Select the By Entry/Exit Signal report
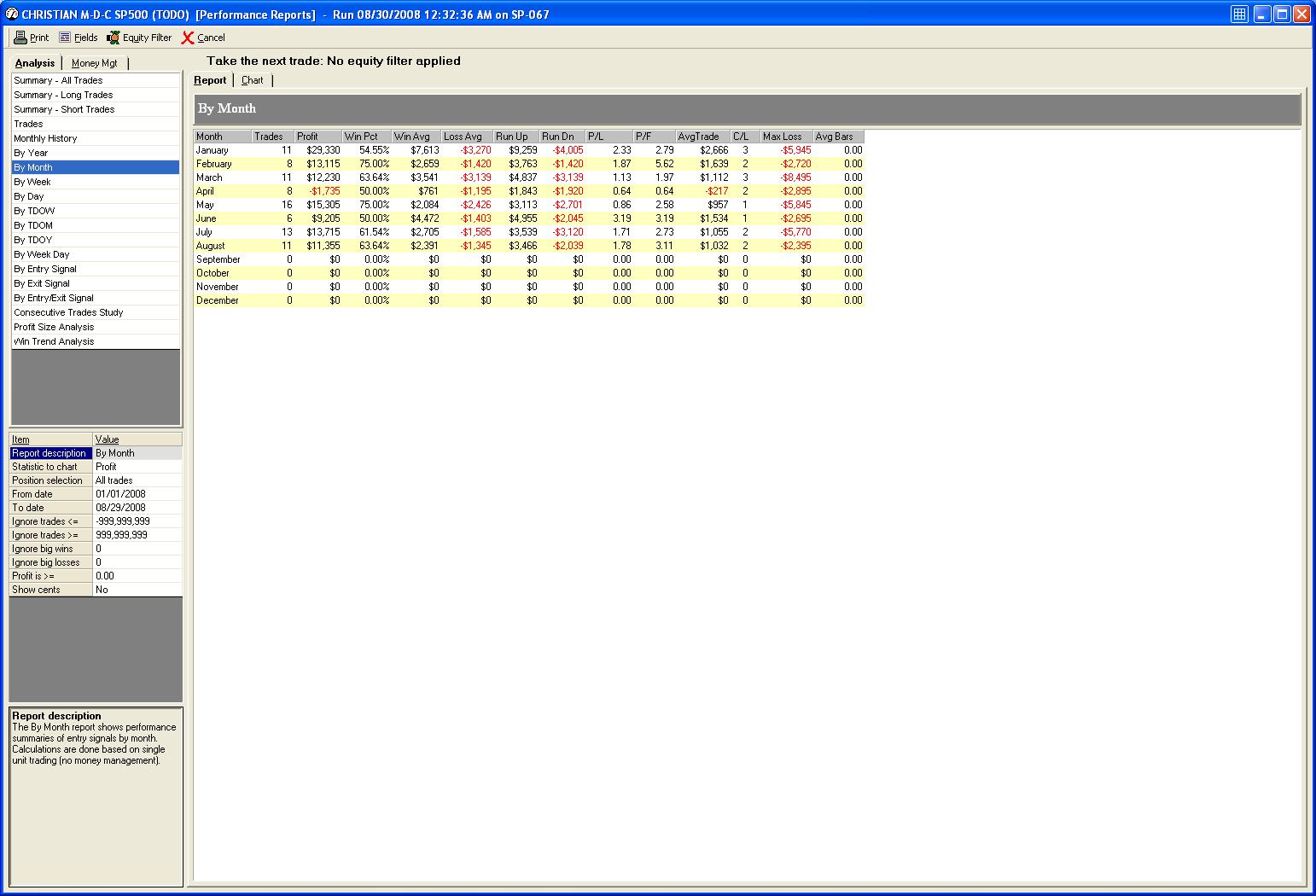This screenshot has height=896, width=1316. point(96,298)
